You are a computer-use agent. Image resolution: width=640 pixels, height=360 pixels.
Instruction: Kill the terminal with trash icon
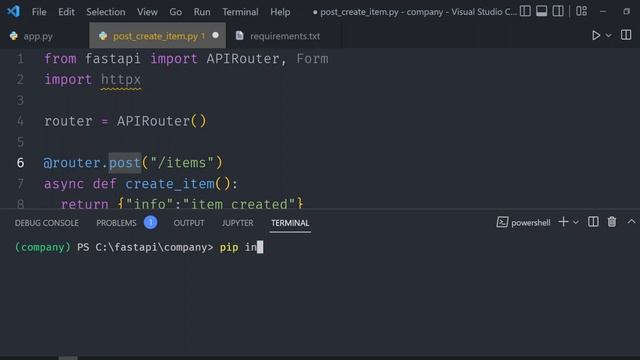(612, 222)
